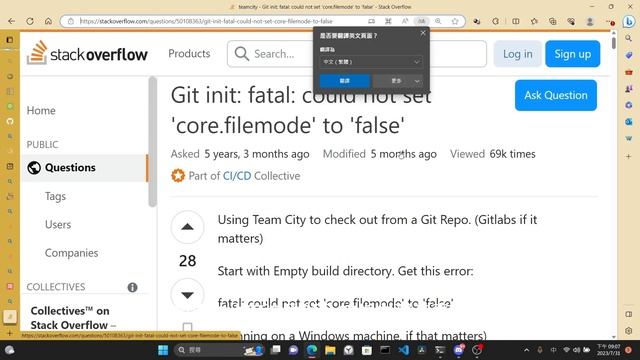Go back using the browser back arrow
This screenshot has width=640, height=360.
point(11,21)
